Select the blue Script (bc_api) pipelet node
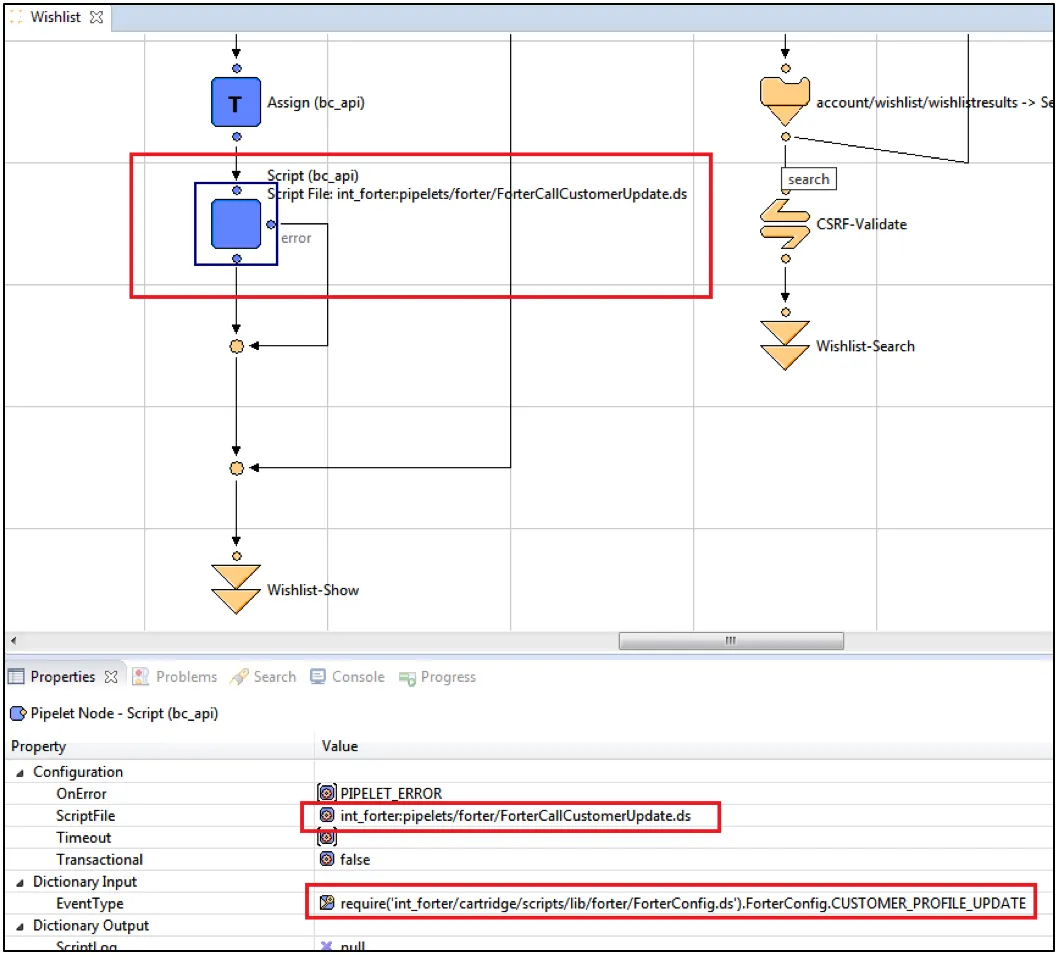 point(235,224)
